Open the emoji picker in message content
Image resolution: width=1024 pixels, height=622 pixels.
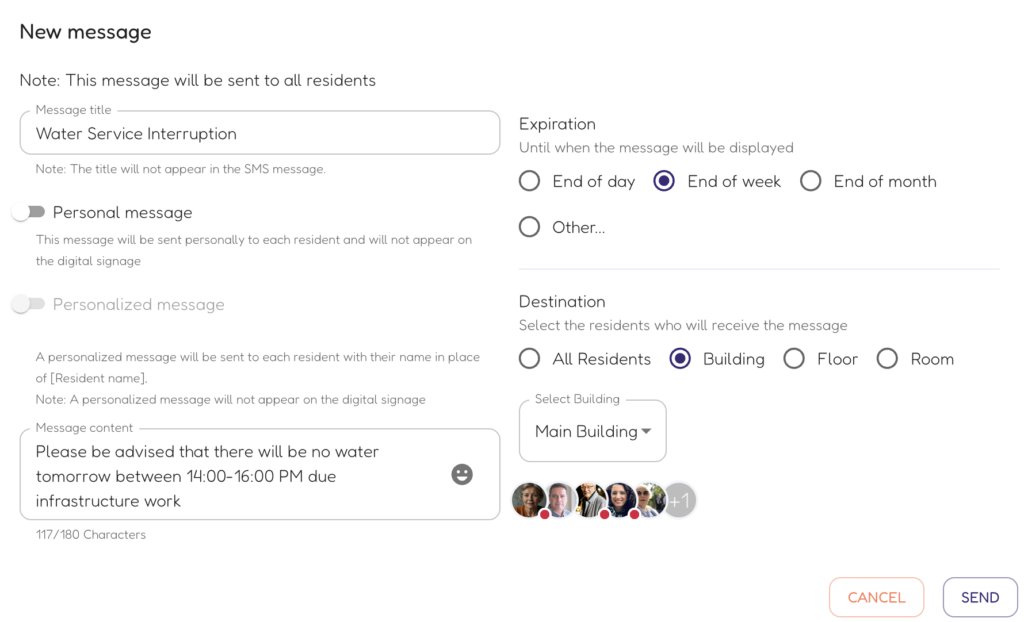(462, 474)
